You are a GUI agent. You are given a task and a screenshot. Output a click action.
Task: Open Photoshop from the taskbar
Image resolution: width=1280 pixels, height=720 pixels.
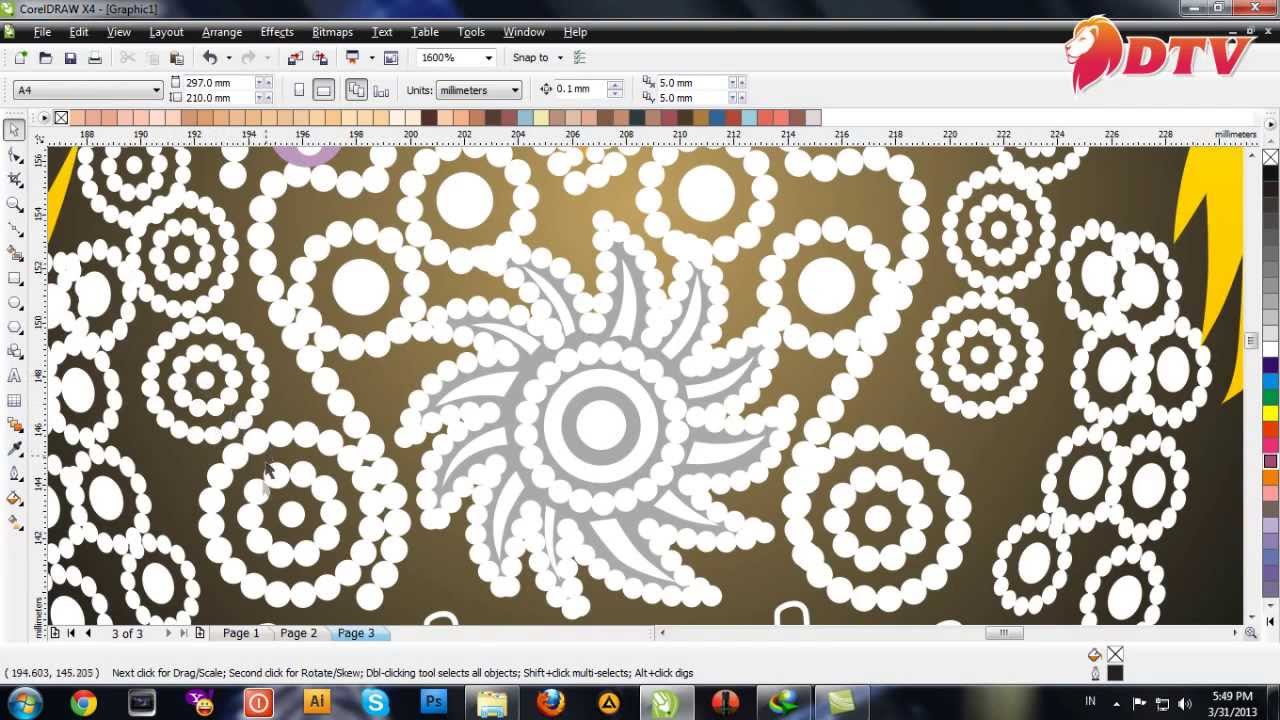(x=433, y=703)
